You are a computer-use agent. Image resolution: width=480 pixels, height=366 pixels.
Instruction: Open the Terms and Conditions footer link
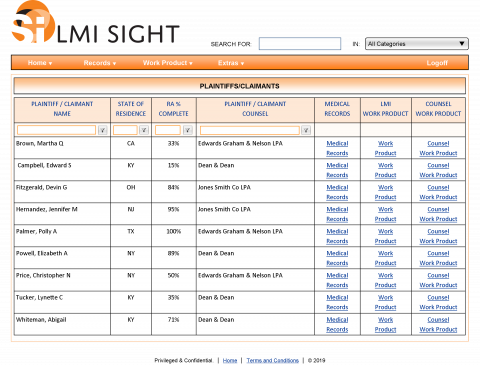click(272, 360)
